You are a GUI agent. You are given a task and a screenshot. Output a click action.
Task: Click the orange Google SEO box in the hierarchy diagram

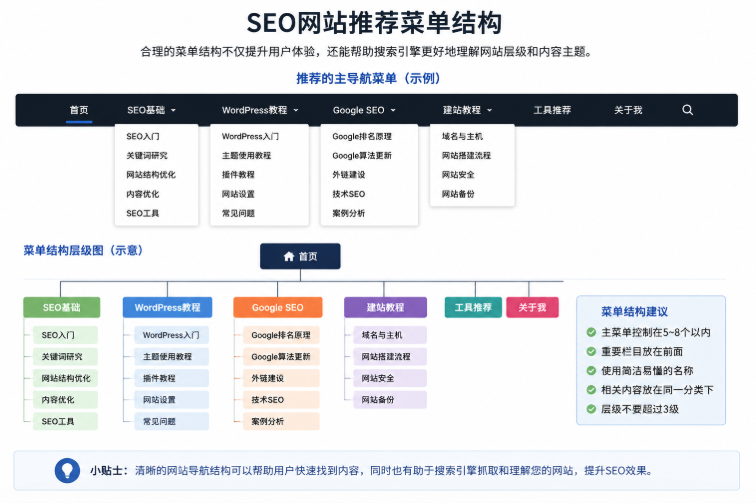[278, 307]
